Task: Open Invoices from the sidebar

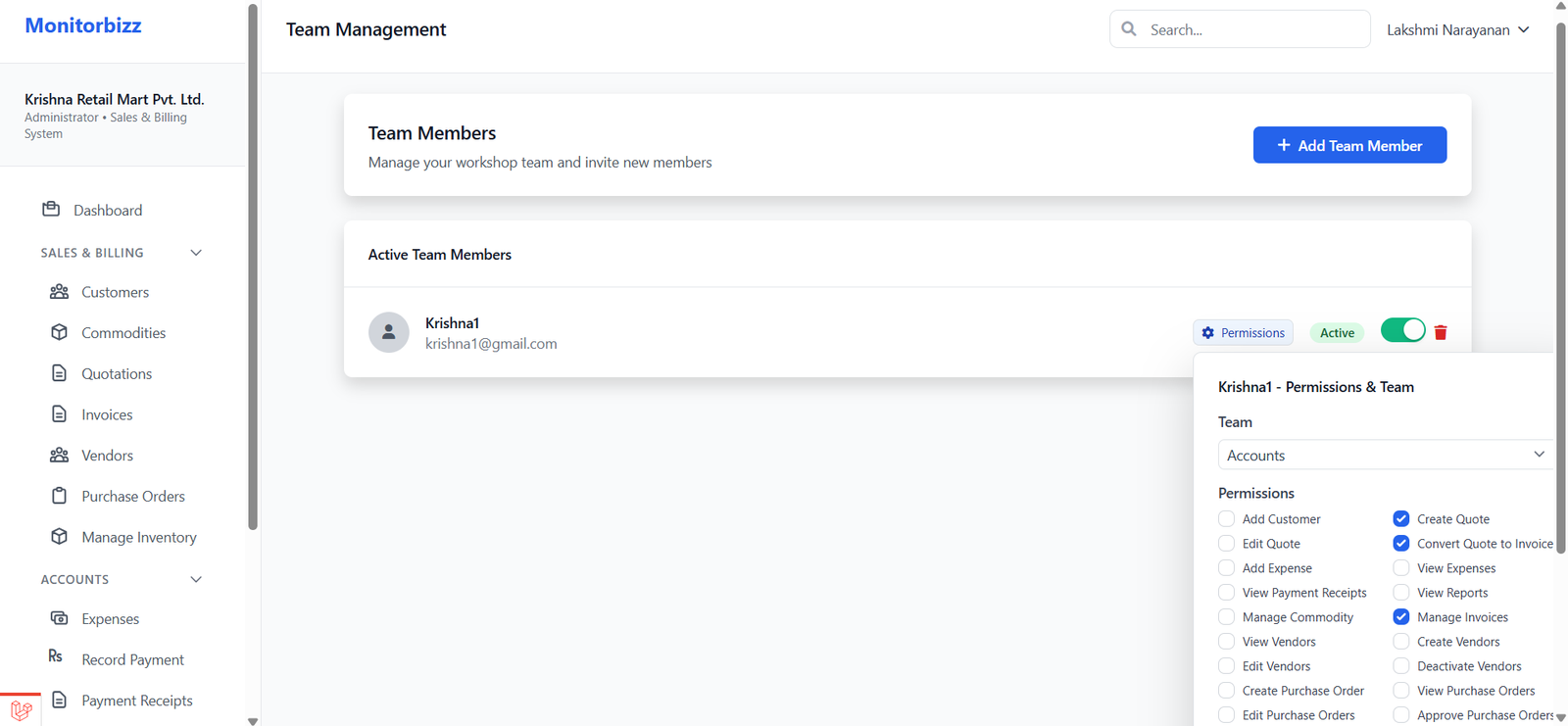Action: coord(107,414)
